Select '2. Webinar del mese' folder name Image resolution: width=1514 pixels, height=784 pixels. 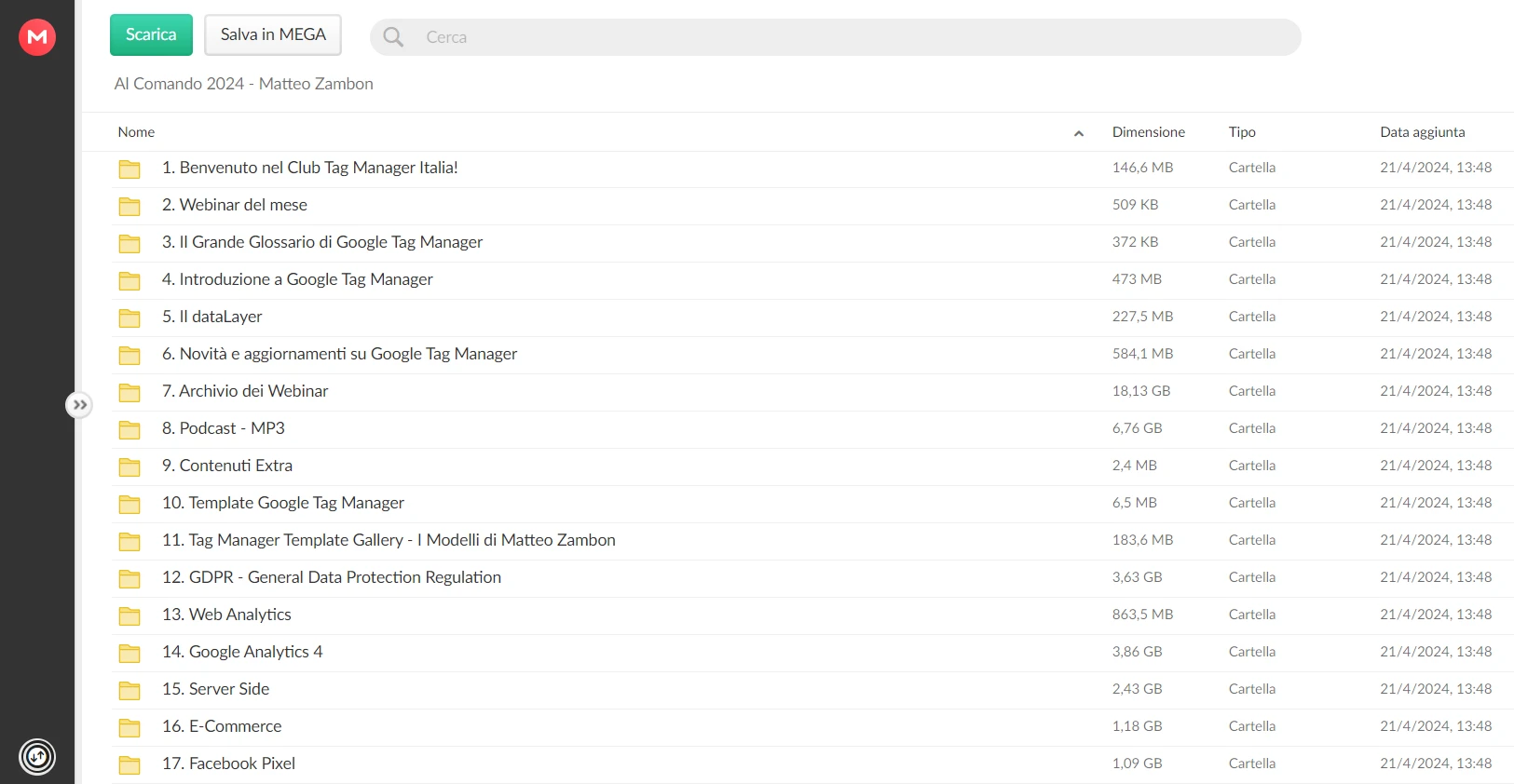pos(235,205)
